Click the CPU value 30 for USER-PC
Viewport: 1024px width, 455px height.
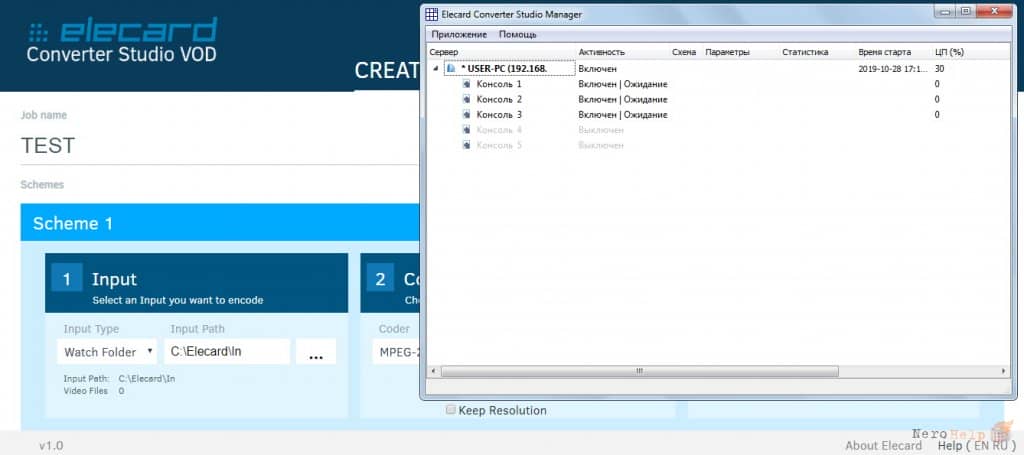pyautogui.click(x=939, y=69)
